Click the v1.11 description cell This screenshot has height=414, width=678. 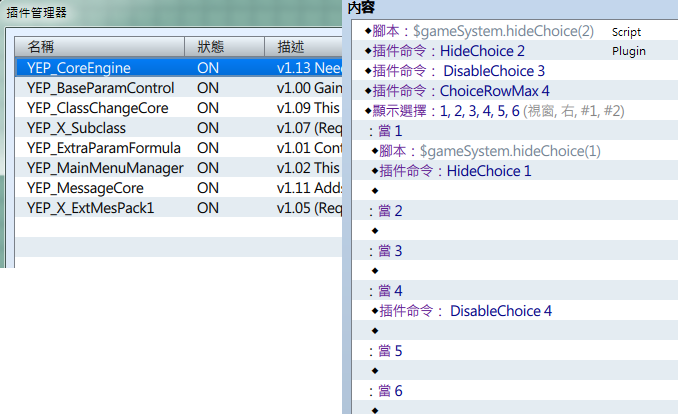tap(309, 188)
